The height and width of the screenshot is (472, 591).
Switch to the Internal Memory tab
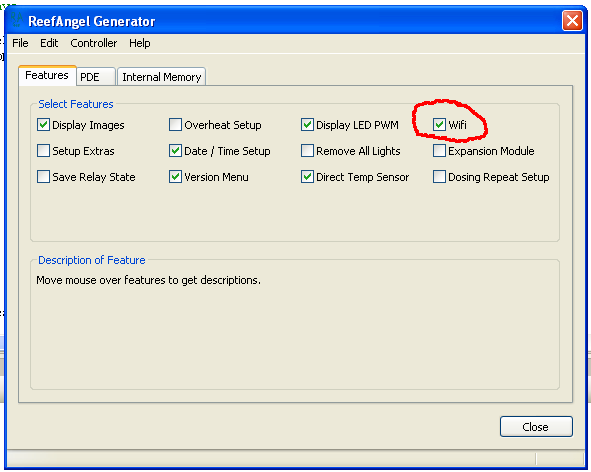click(161, 77)
